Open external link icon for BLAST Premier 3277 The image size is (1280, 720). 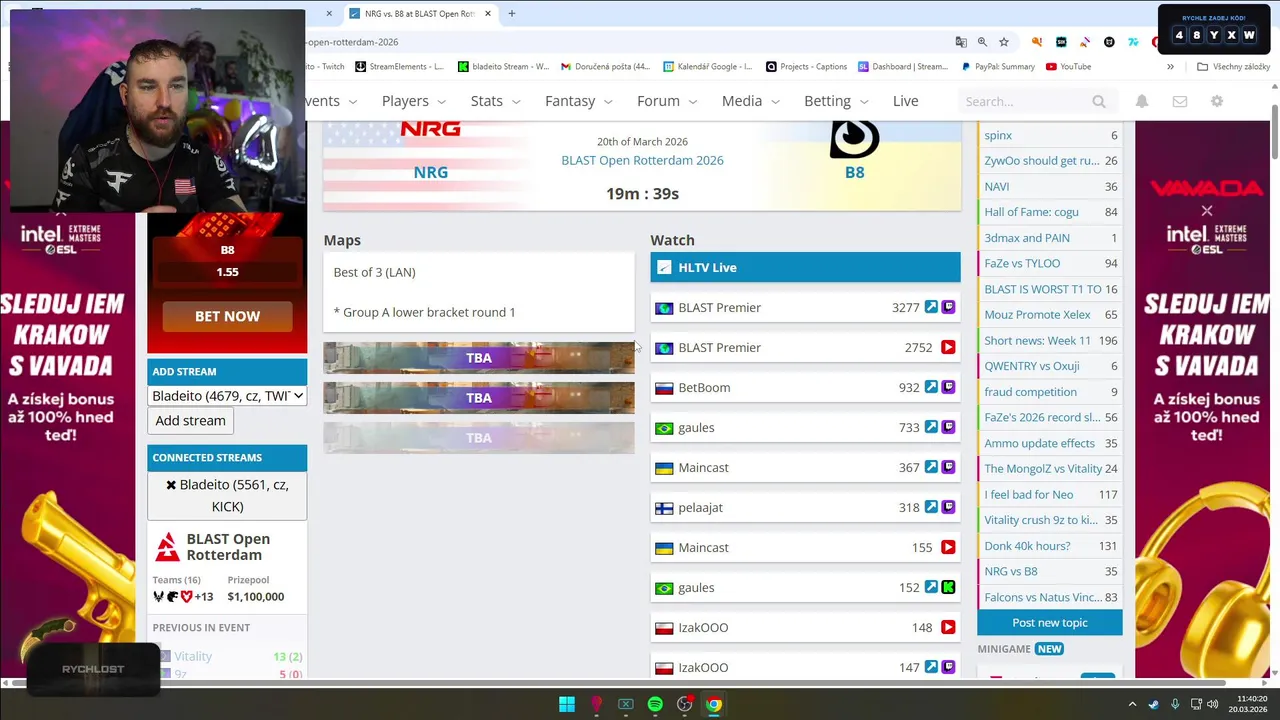[931, 307]
